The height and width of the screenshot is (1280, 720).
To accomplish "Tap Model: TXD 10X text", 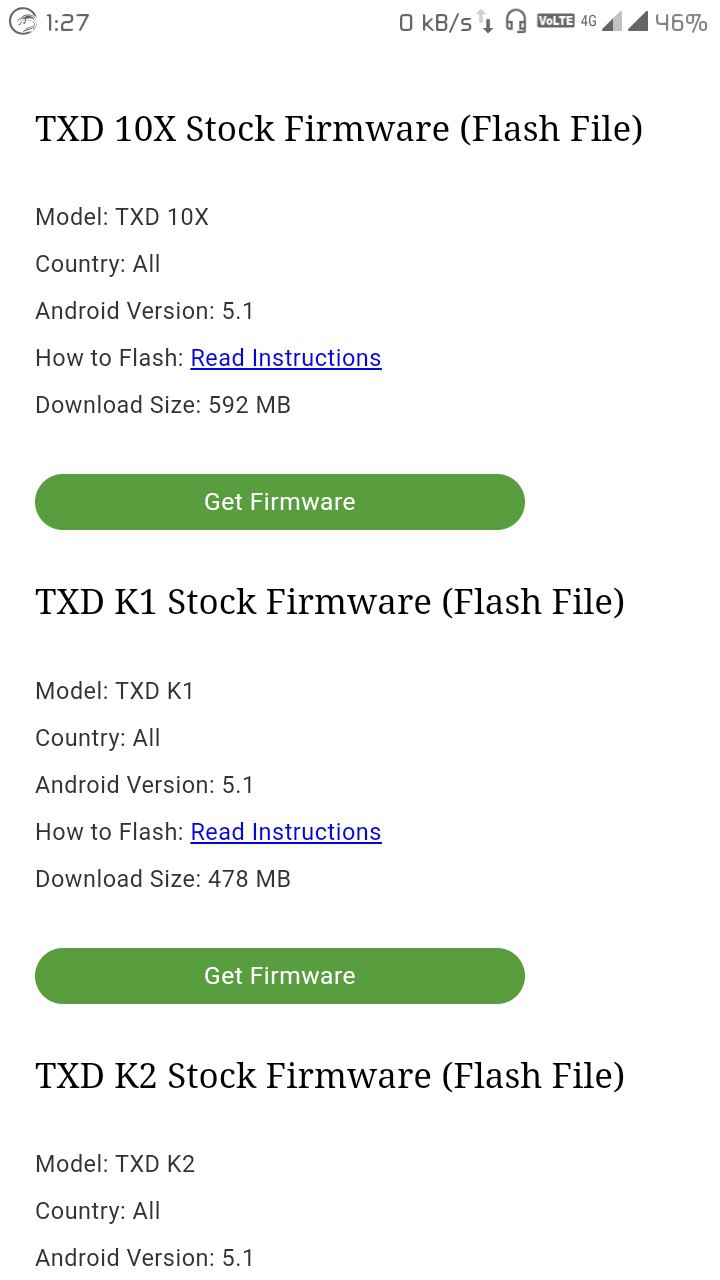I will point(122,217).
